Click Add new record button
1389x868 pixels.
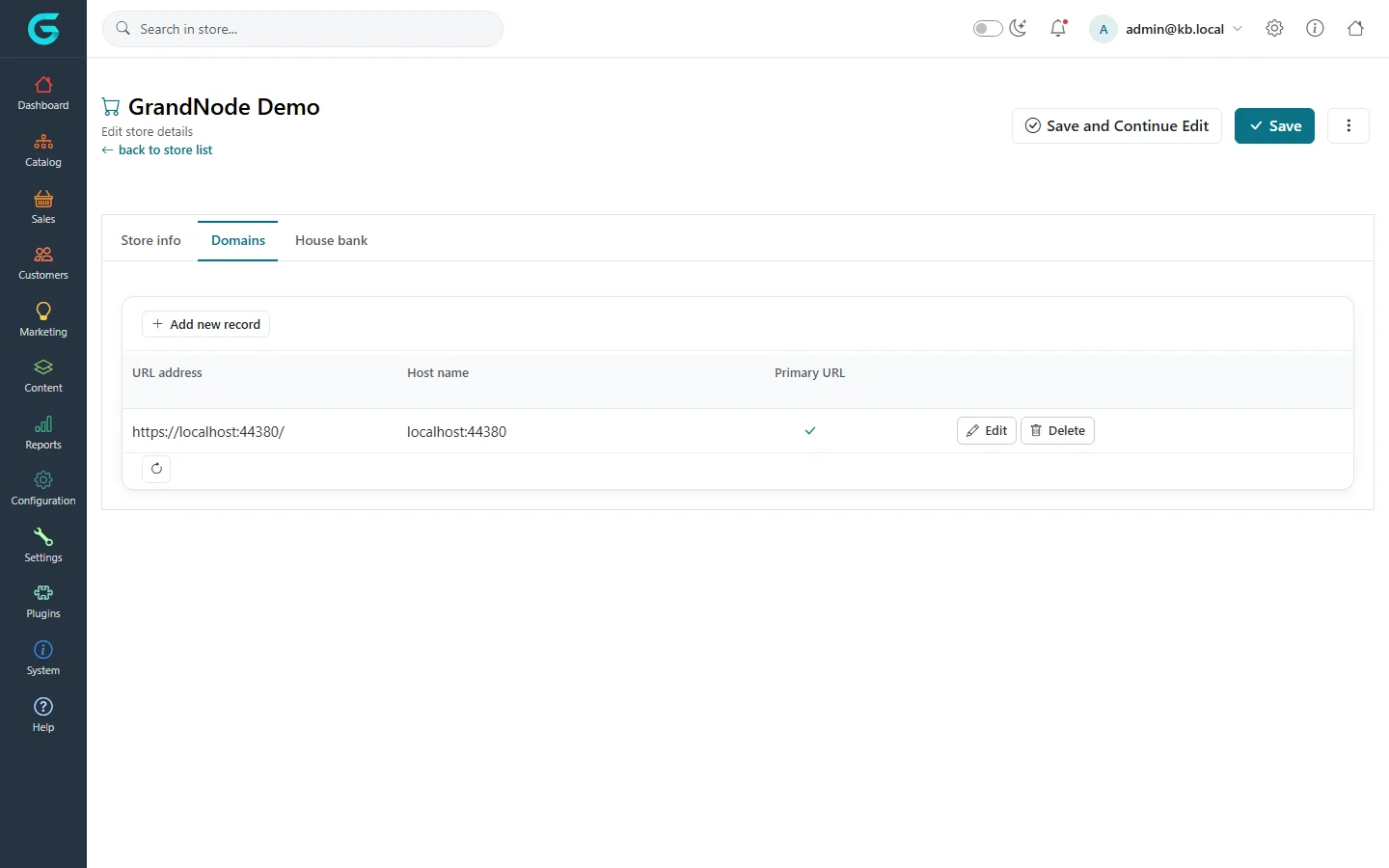click(206, 324)
